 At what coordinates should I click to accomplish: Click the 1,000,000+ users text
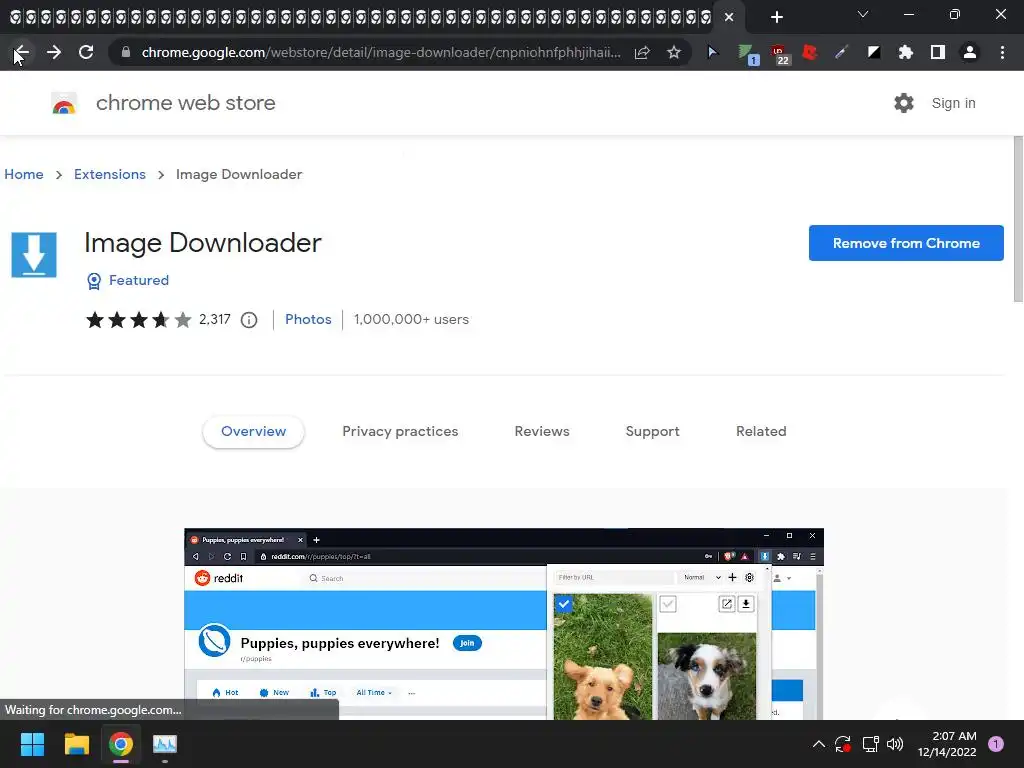[x=411, y=319]
